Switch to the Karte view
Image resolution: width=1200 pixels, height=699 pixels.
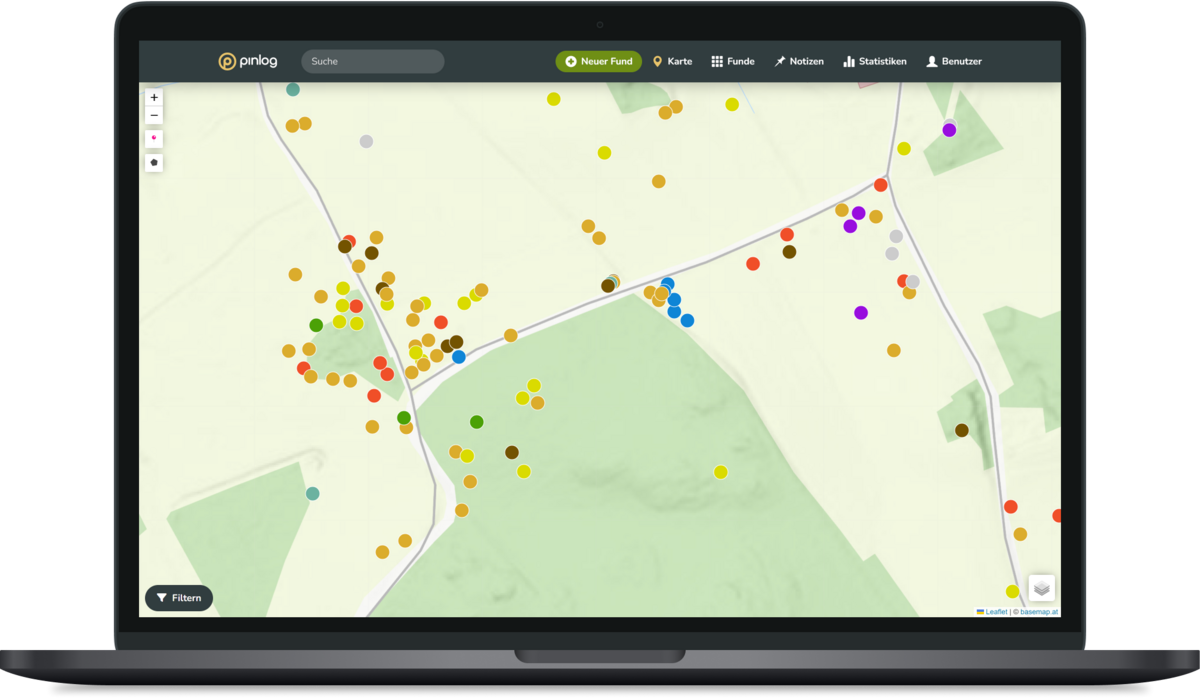[672, 61]
